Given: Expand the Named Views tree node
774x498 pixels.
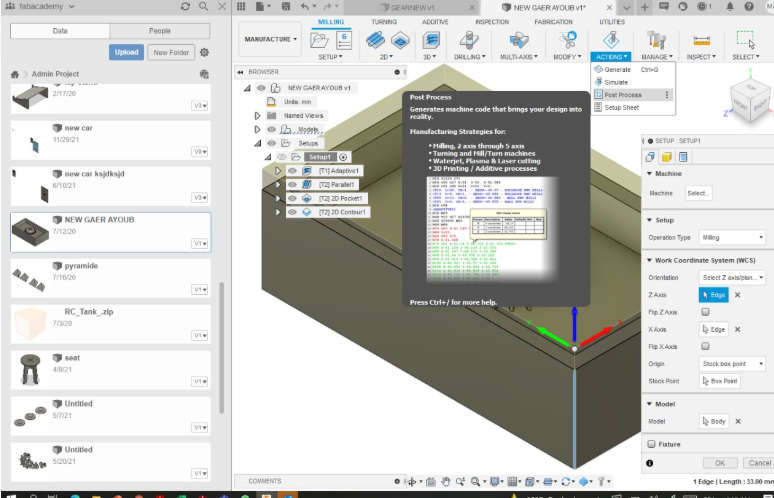Looking at the screenshot, I should (x=257, y=115).
